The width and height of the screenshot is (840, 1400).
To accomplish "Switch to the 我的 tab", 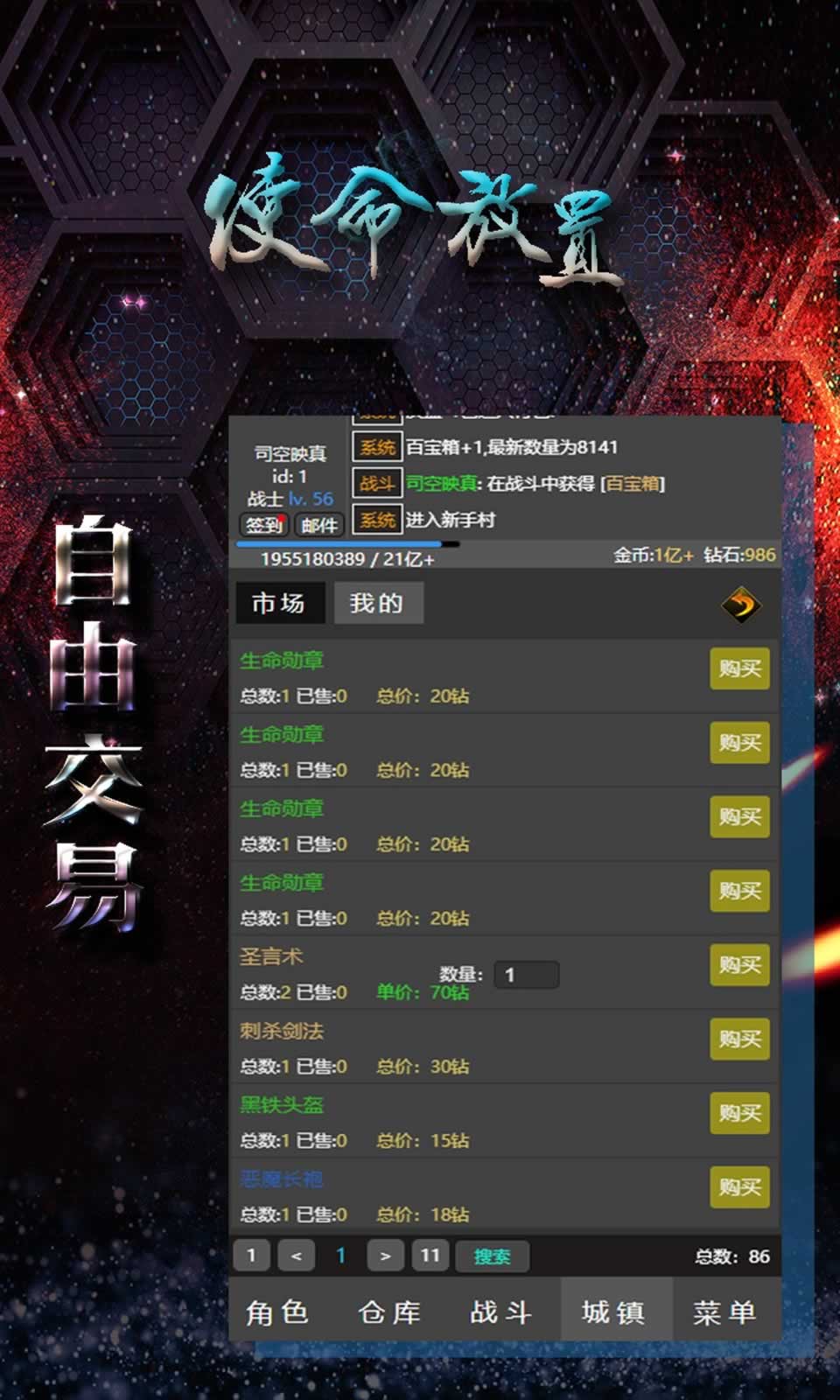I will pyautogui.click(x=378, y=603).
